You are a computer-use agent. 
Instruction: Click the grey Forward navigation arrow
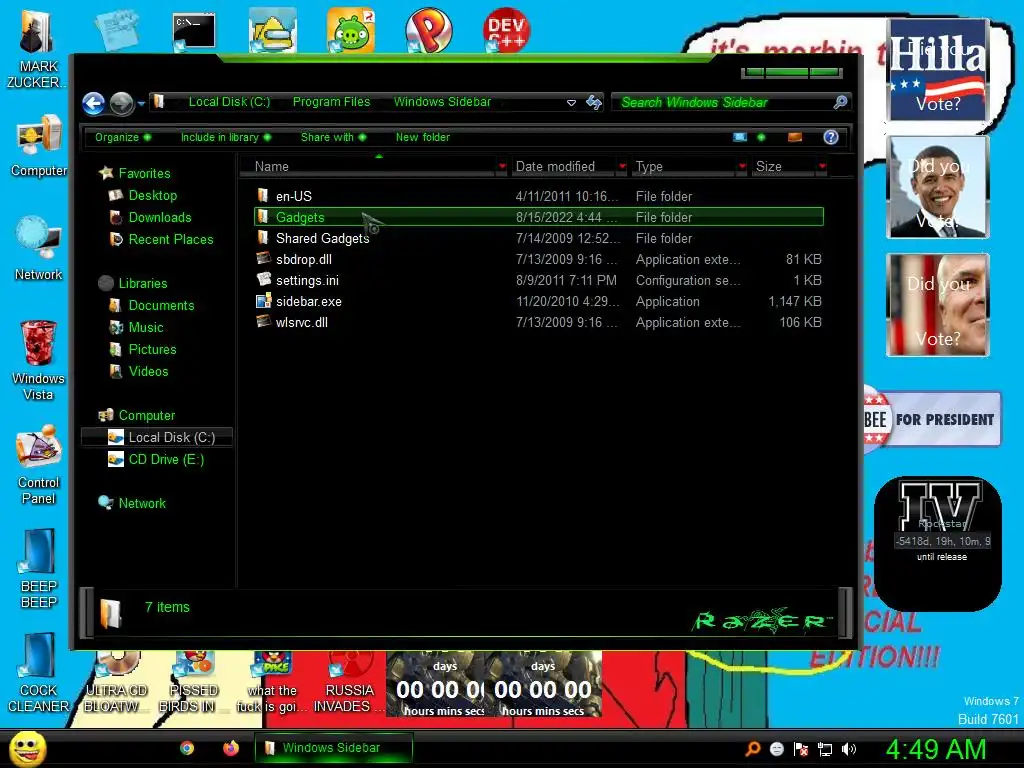121,103
